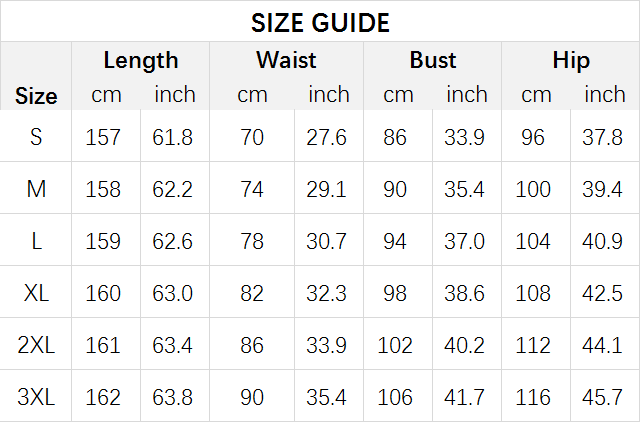
Task: Select the Length column header
Action: pos(141,60)
